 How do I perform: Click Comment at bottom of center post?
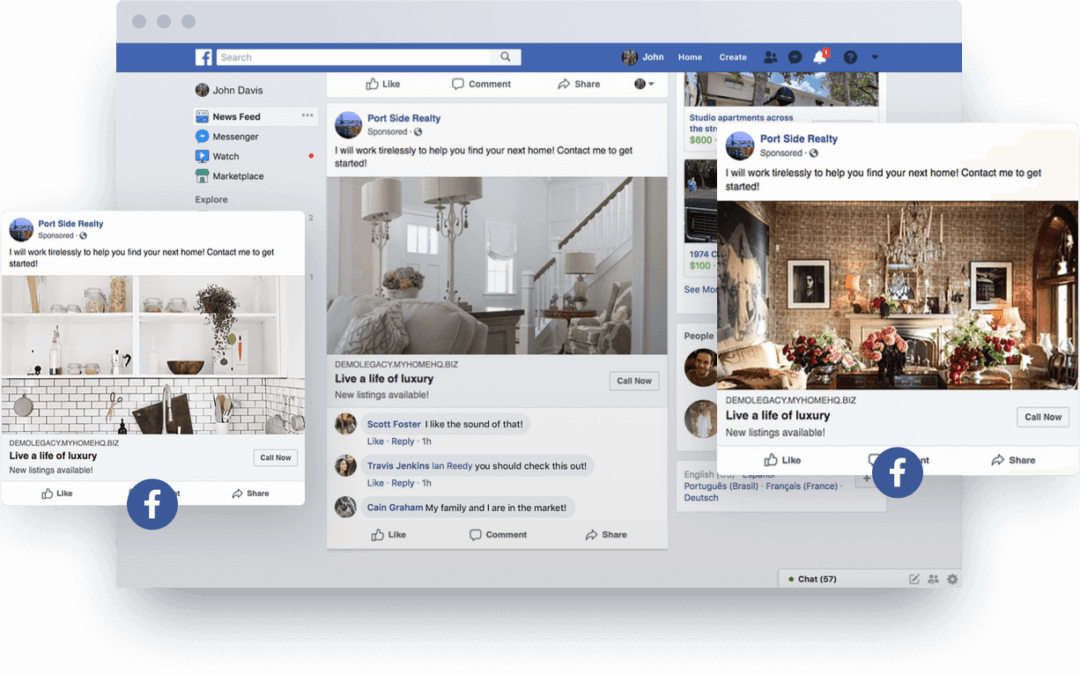[x=498, y=534]
